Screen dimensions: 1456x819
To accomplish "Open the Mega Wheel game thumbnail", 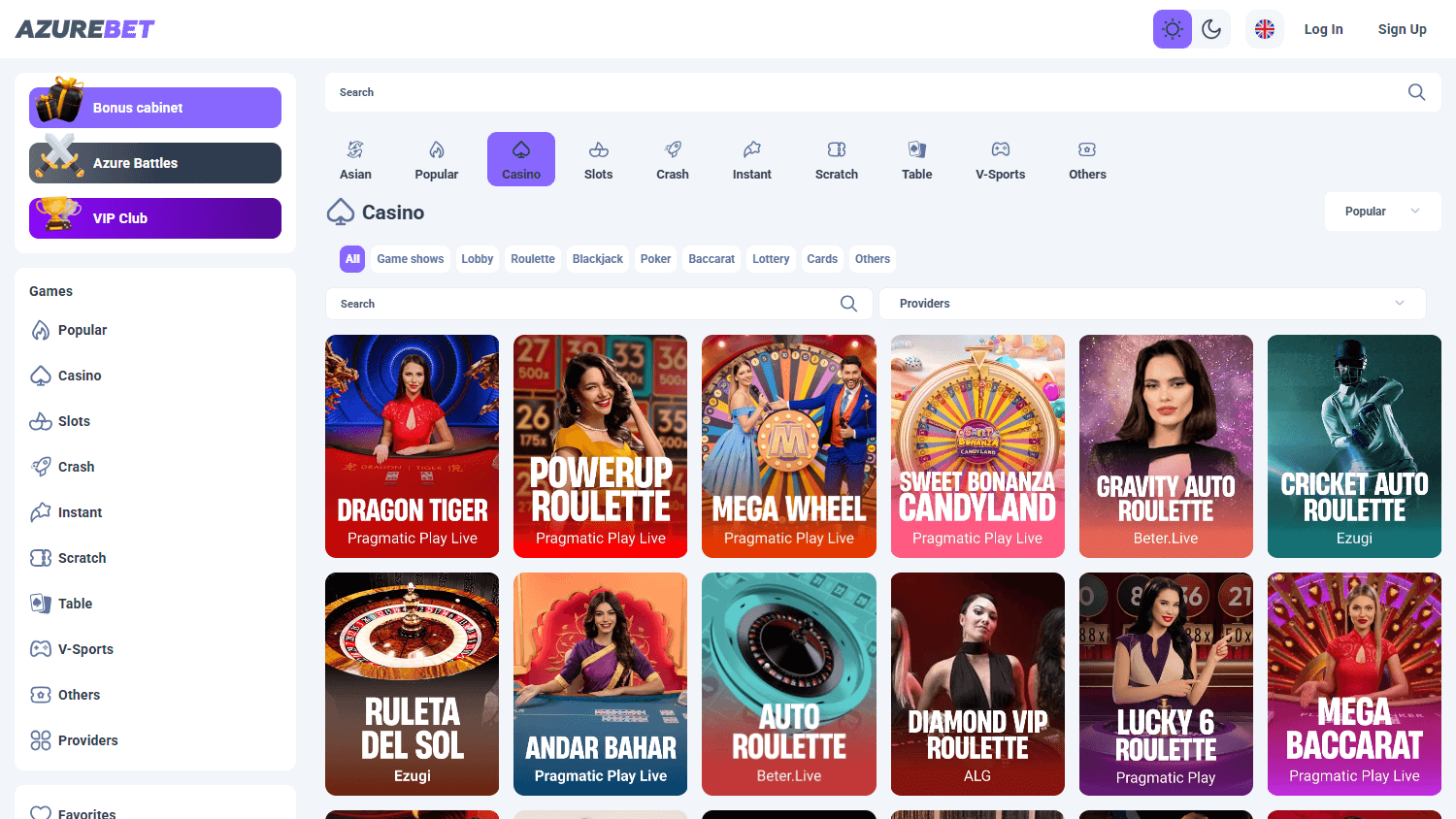I will [x=788, y=446].
